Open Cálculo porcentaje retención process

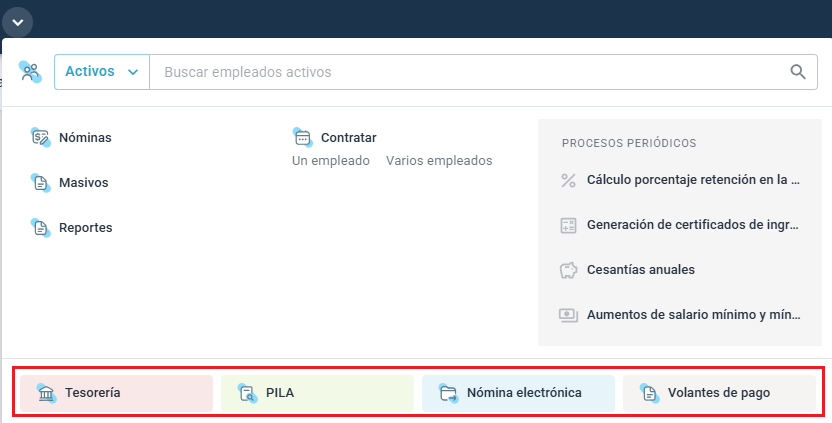click(x=693, y=181)
